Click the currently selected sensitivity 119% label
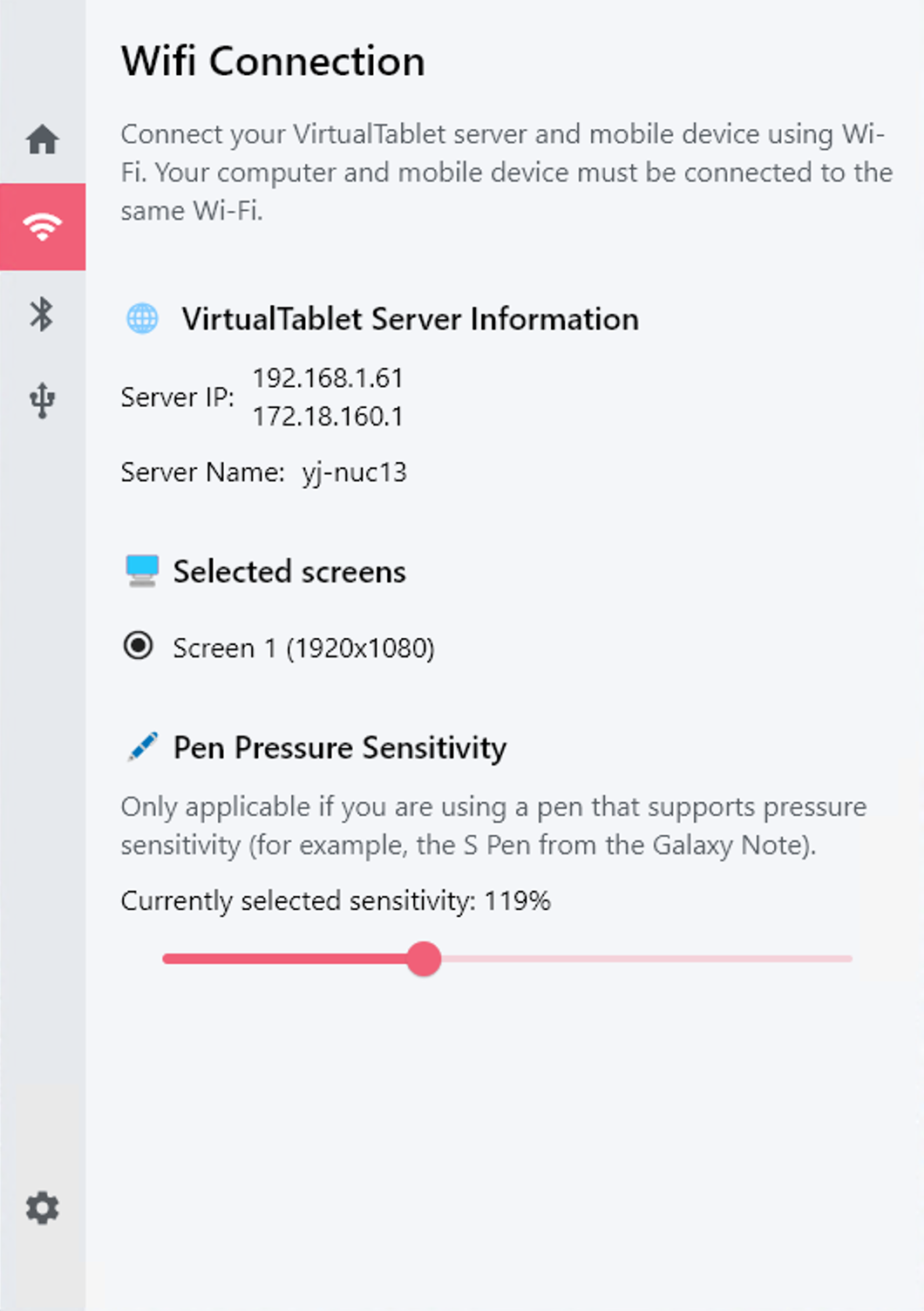This screenshot has width=924, height=1311. coord(336,900)
